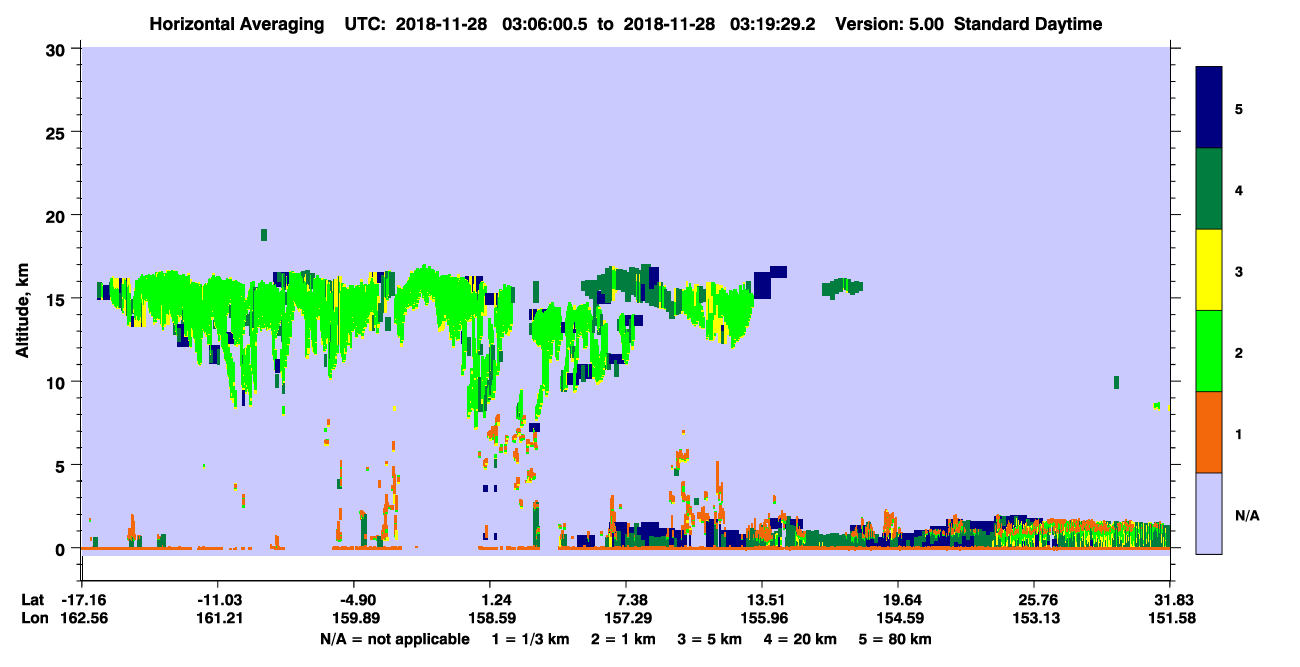Click the y-axis tick label 30

pos(57,49)
